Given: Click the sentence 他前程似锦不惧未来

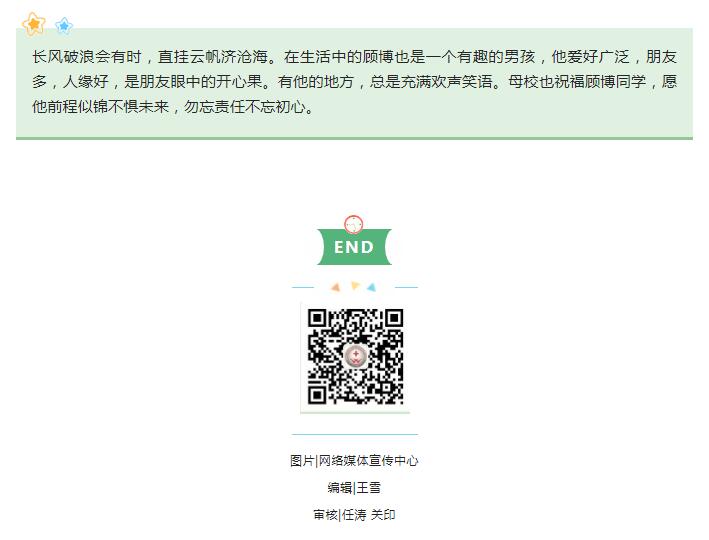Looking at the screenshot, I should 100,107.
